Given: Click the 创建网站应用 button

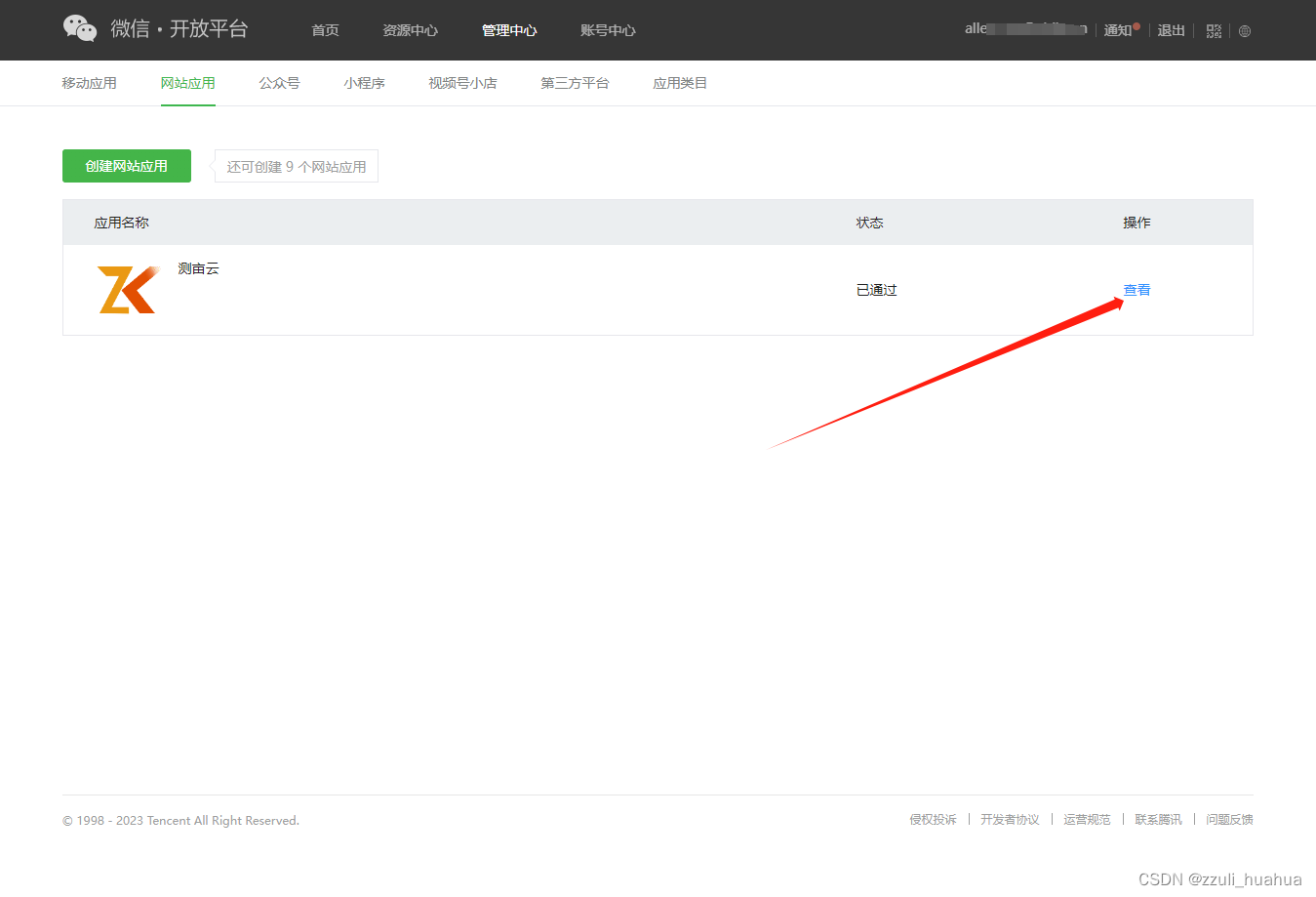Looking at the screenshot, I should pos(127,166).
